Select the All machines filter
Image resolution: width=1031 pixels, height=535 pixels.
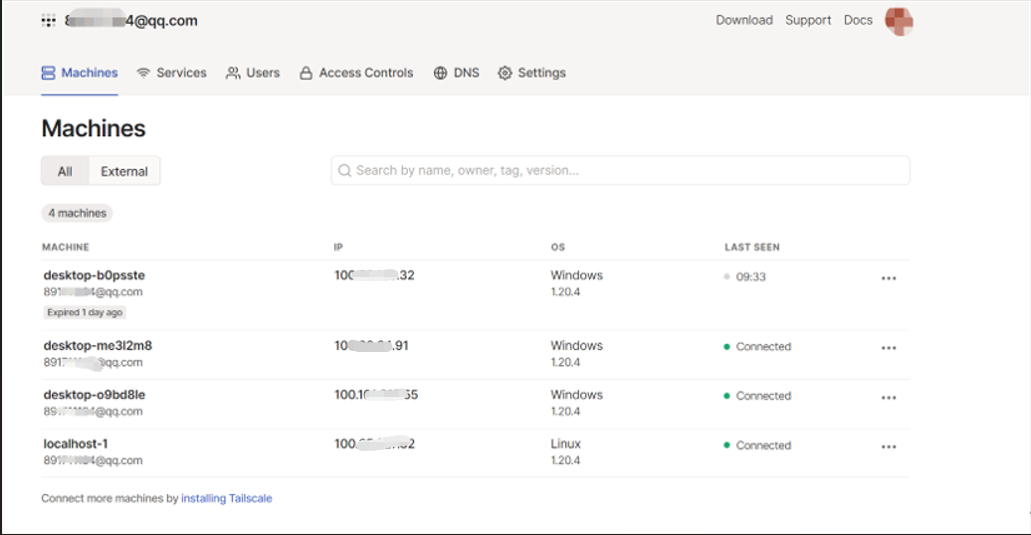tap(65, 171)
